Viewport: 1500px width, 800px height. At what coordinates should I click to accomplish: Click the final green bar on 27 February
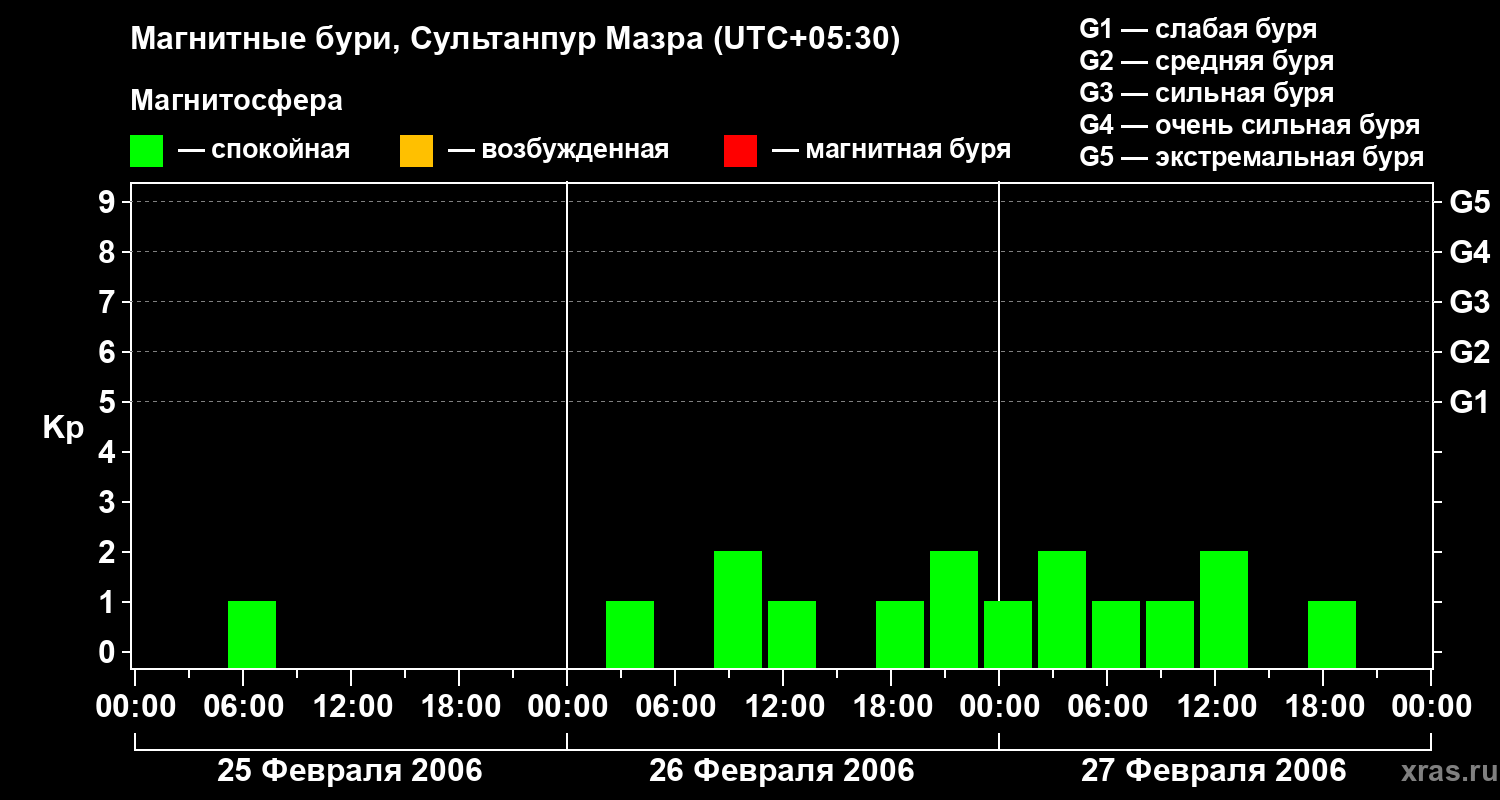pos(1332,634)
